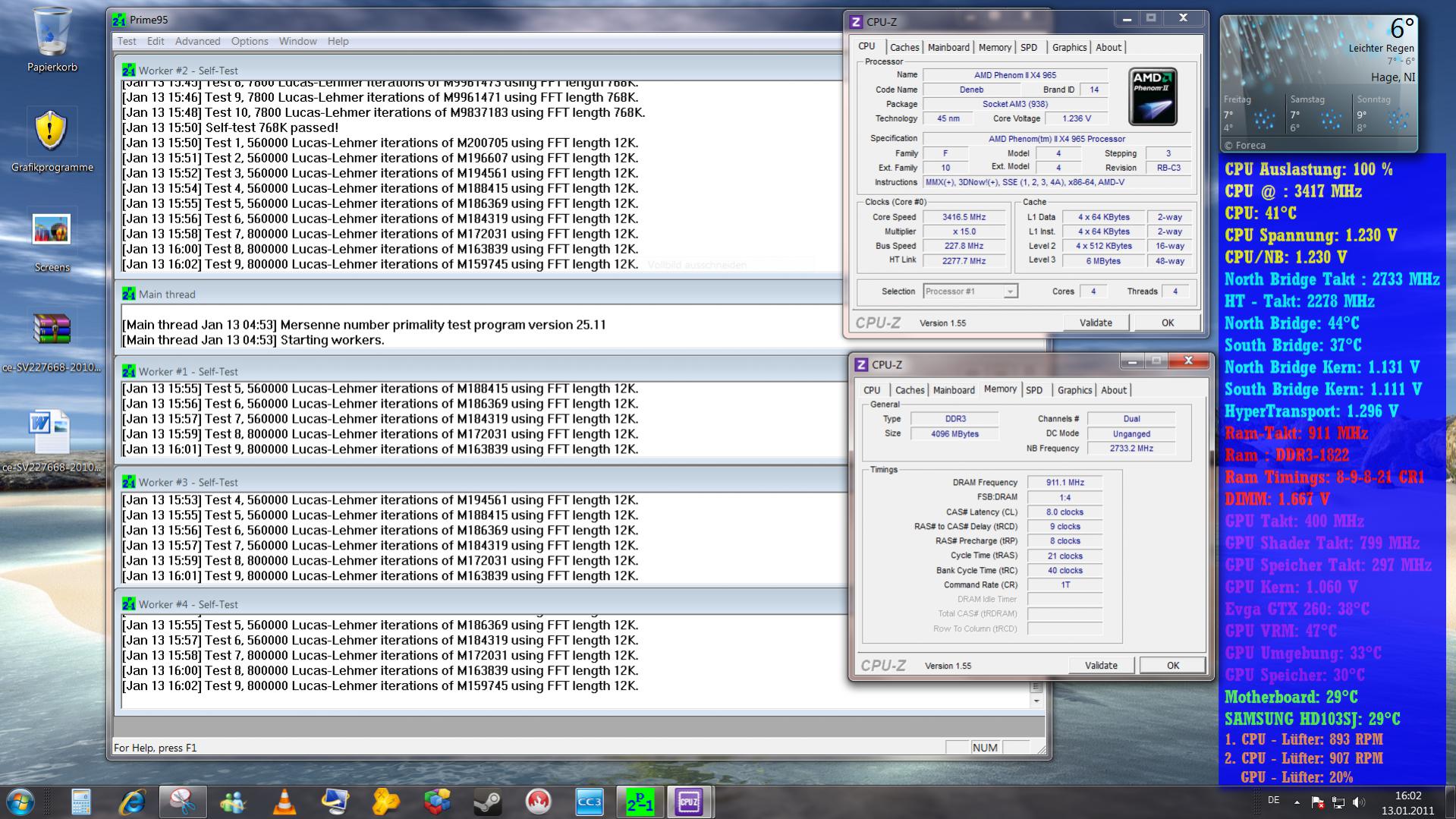Click OK in the upper CPU-Z window
The image size is (1456, 819).
(x=1167, y=323)
